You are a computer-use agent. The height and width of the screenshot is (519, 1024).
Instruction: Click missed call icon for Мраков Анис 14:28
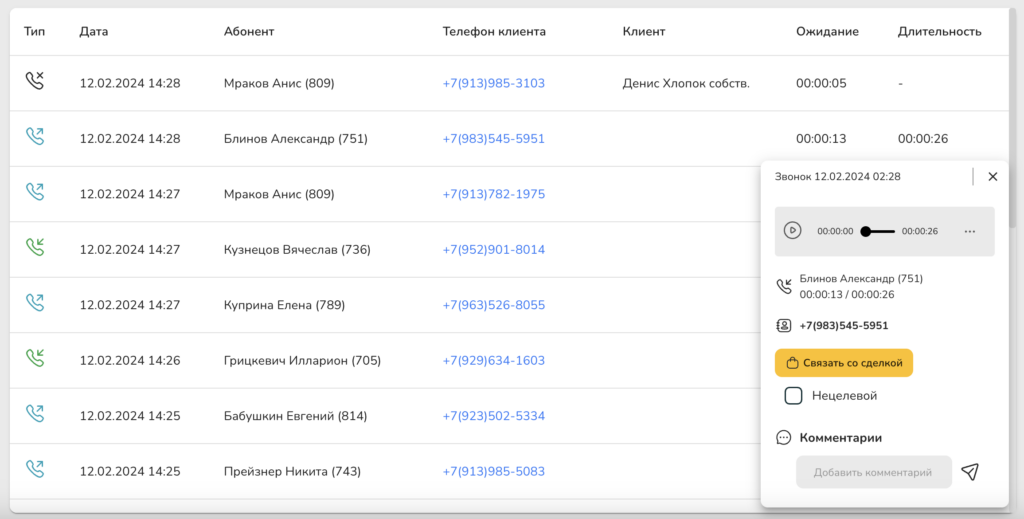tap(35, 83)
